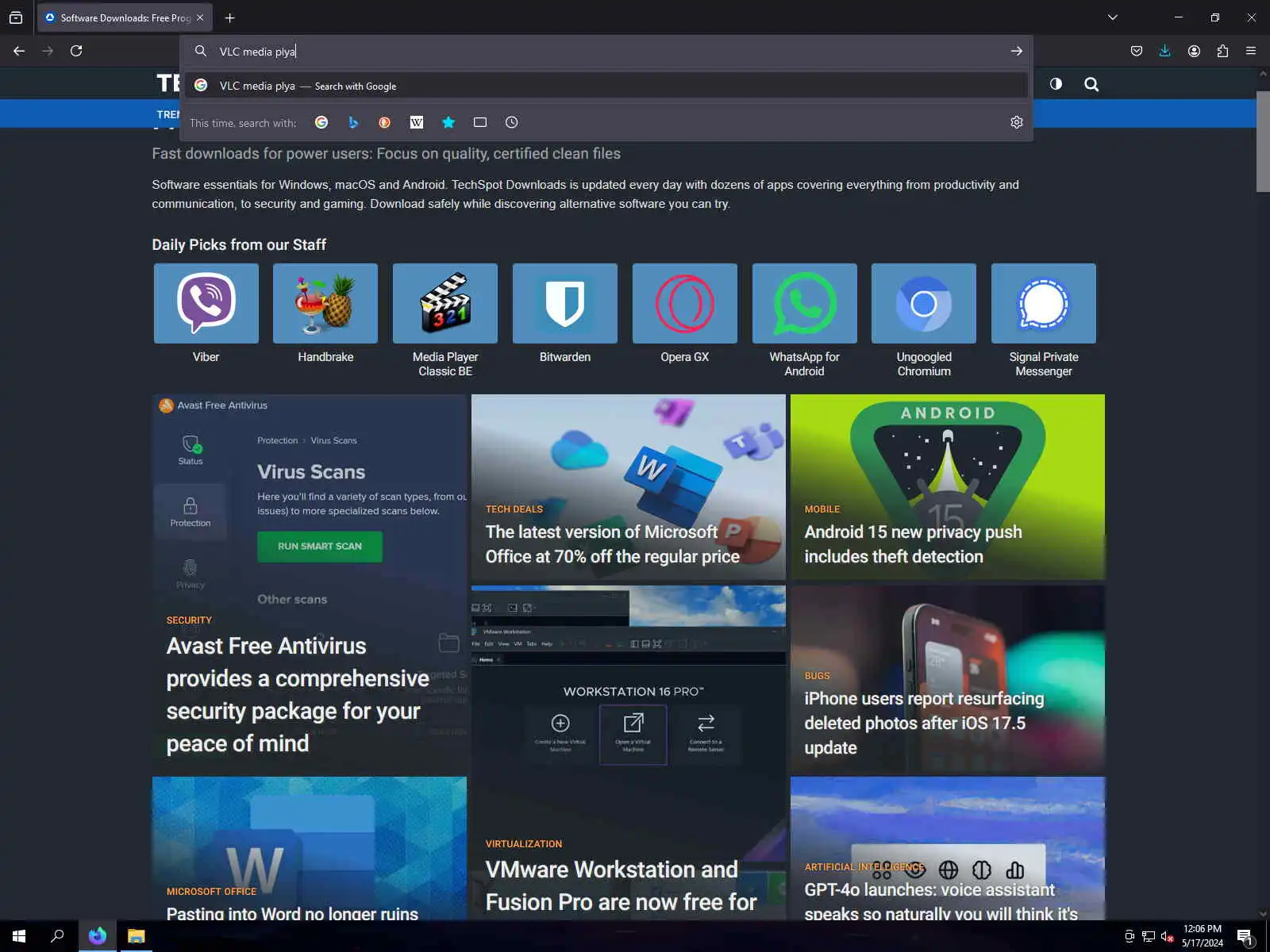1270x952 pixels.
Task: Close the Software Downloads tab
Action: click(200, 17)
